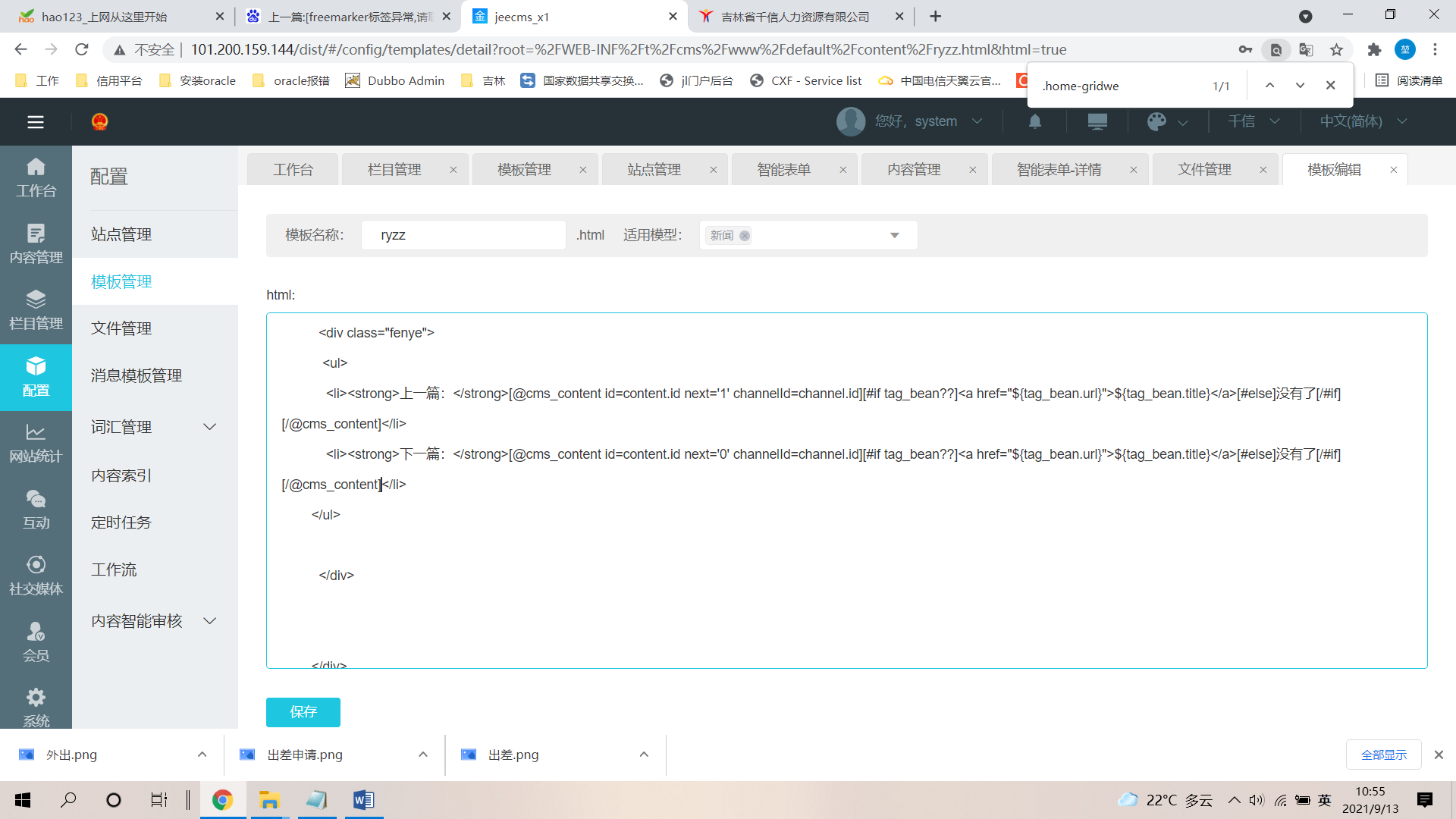1456x819 pixels.
Task: Remove the 新闻 tag from model selector
Action: (745, 236)
